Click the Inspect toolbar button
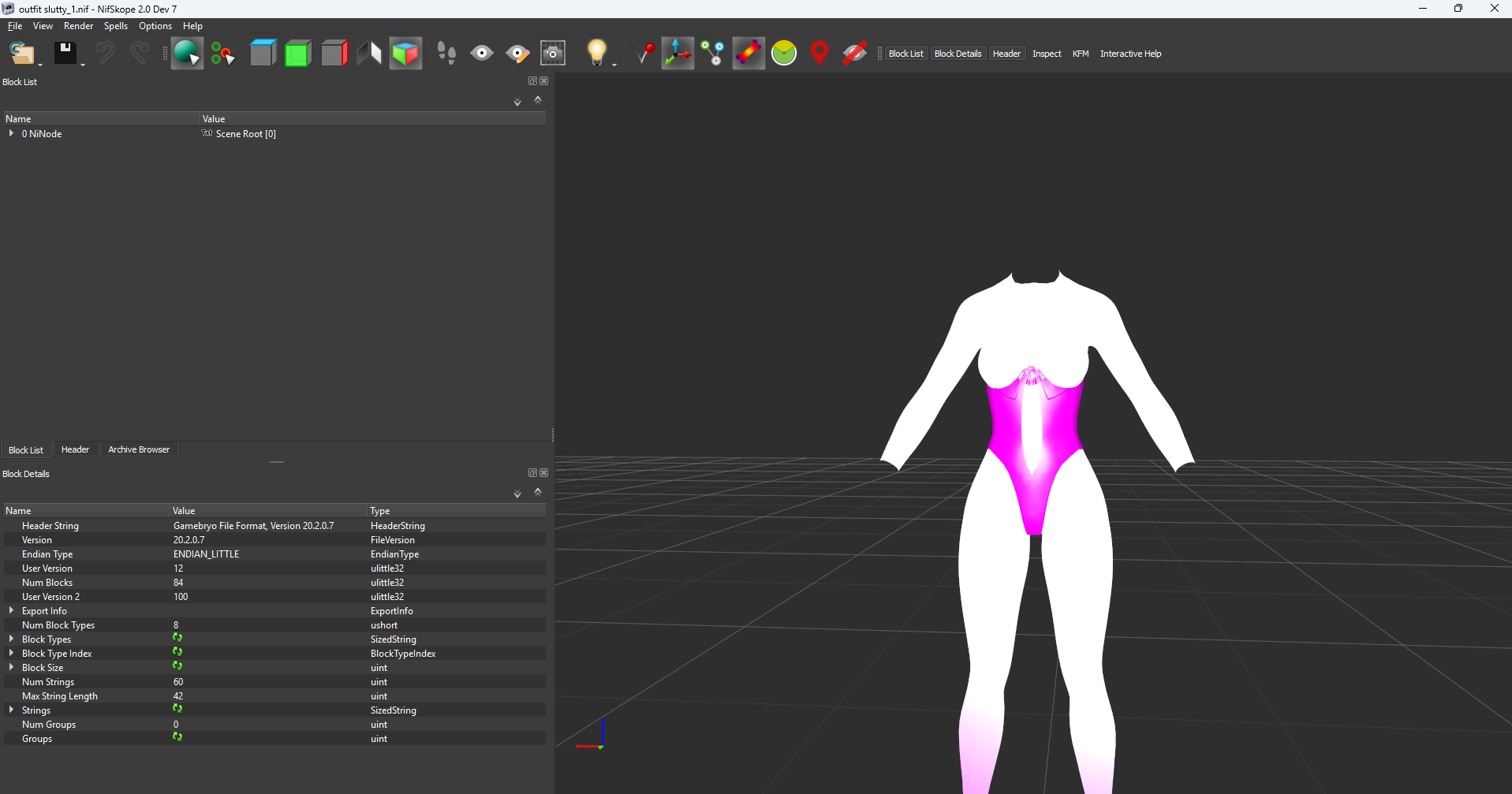The width and height of the screenshot is (1512, 794). point(1047,54)
